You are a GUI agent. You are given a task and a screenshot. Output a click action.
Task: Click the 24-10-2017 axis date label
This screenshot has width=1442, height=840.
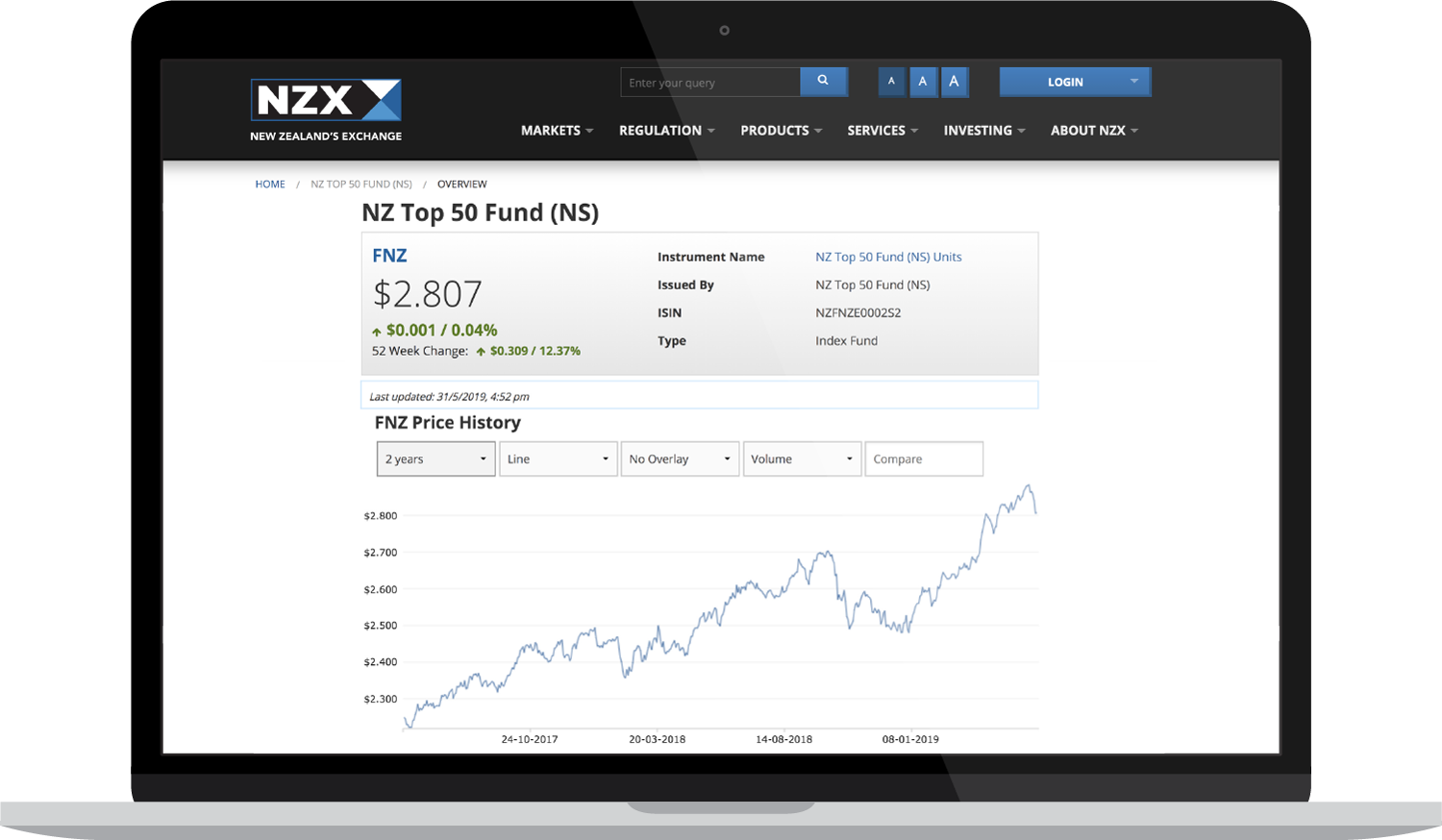point(530,740)
